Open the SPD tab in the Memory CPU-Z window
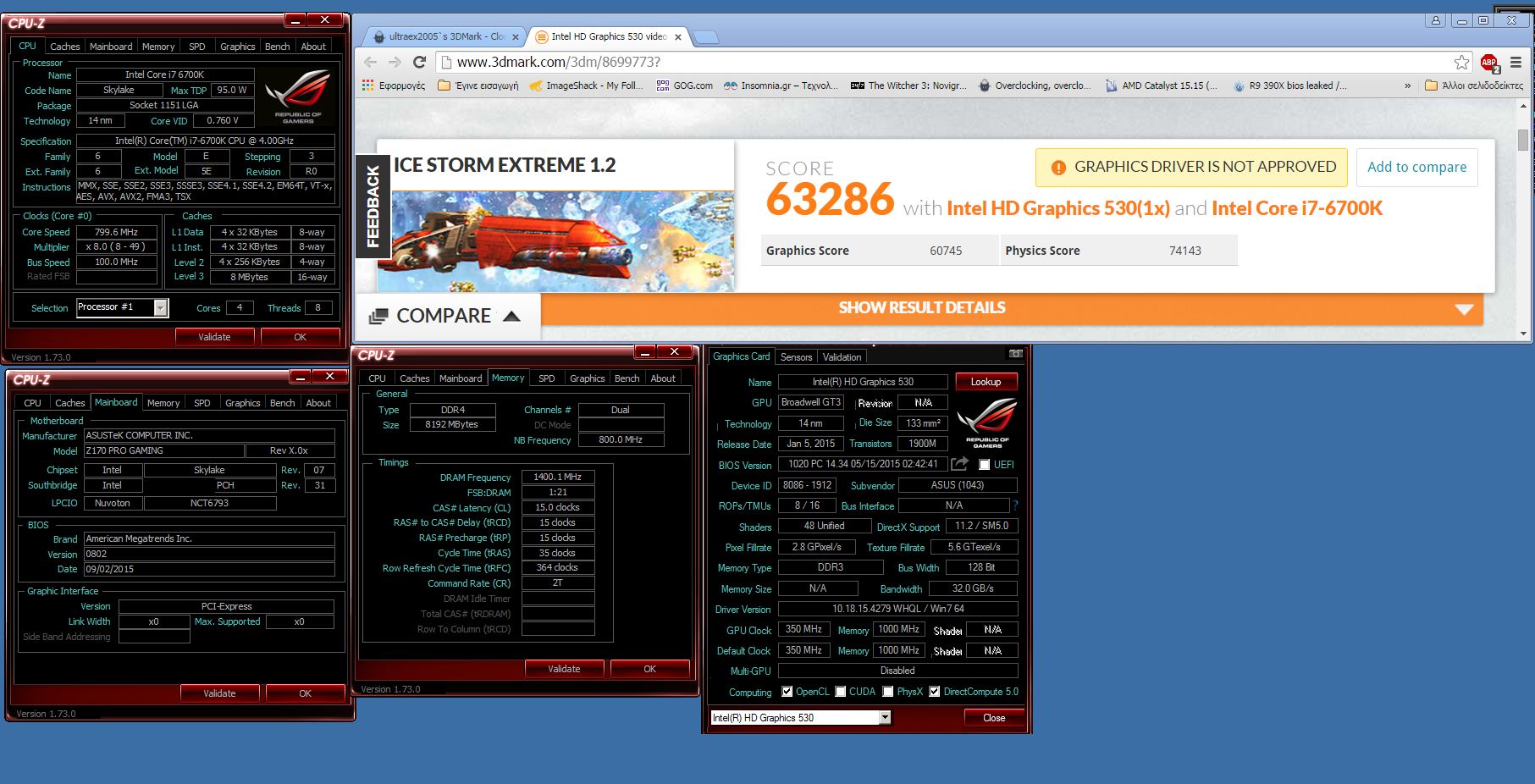 [547, 378]
